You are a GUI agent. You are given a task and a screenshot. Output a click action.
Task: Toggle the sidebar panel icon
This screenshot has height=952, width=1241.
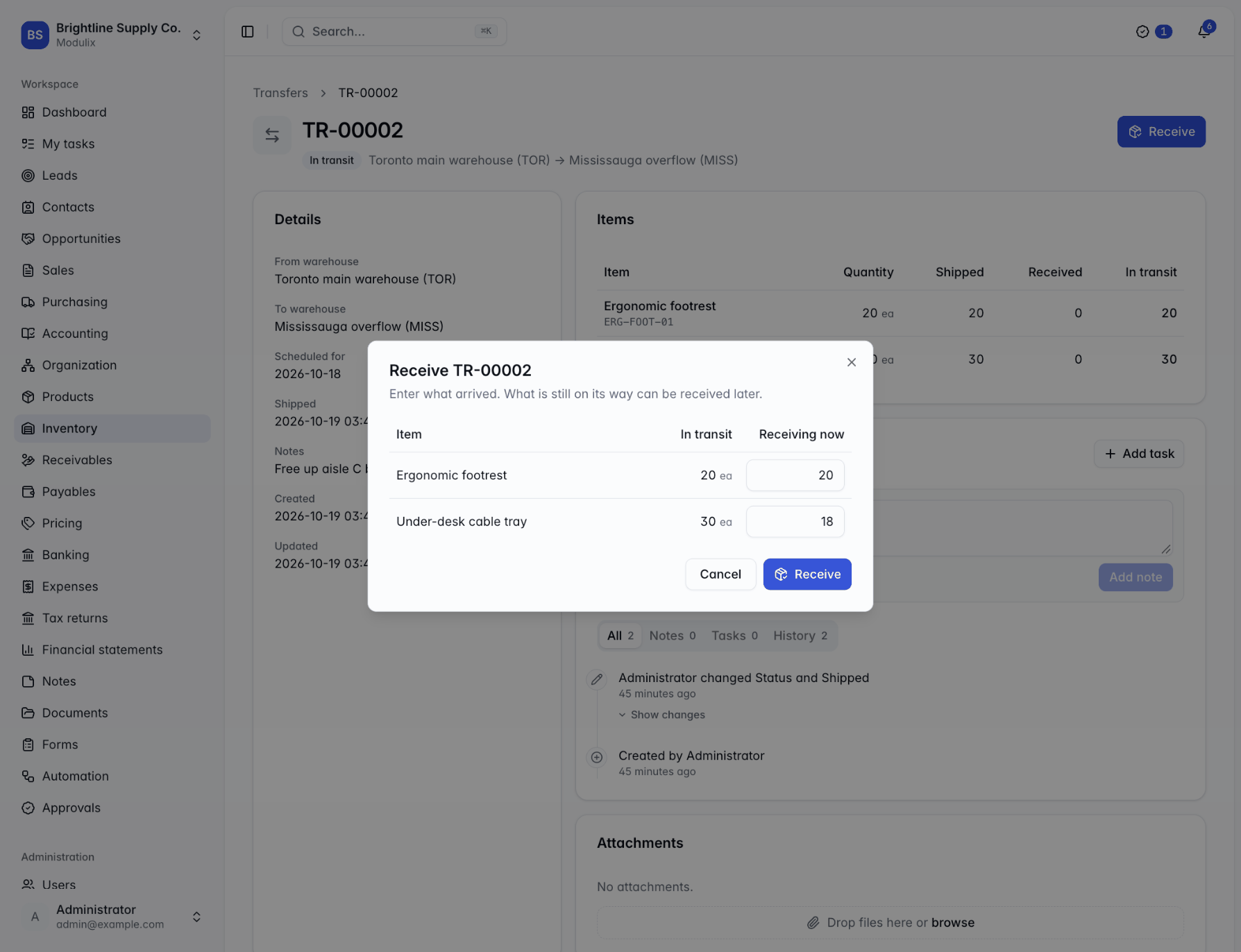[x=248, y=32]
